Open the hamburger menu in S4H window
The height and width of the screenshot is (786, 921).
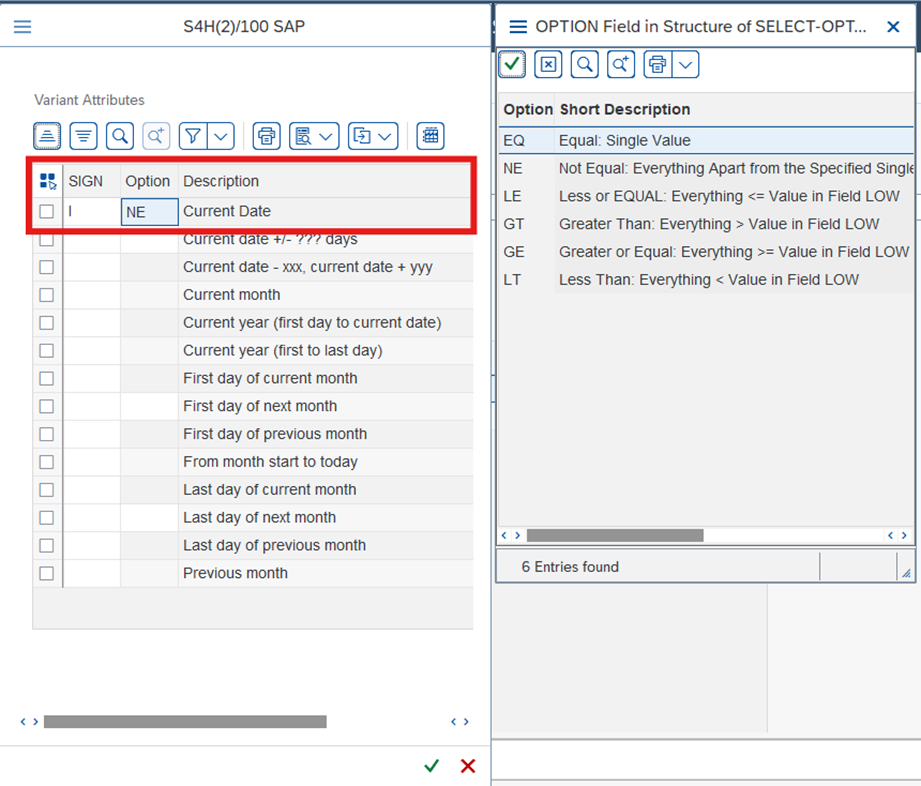pyautogui.click(x=22, y=27)
